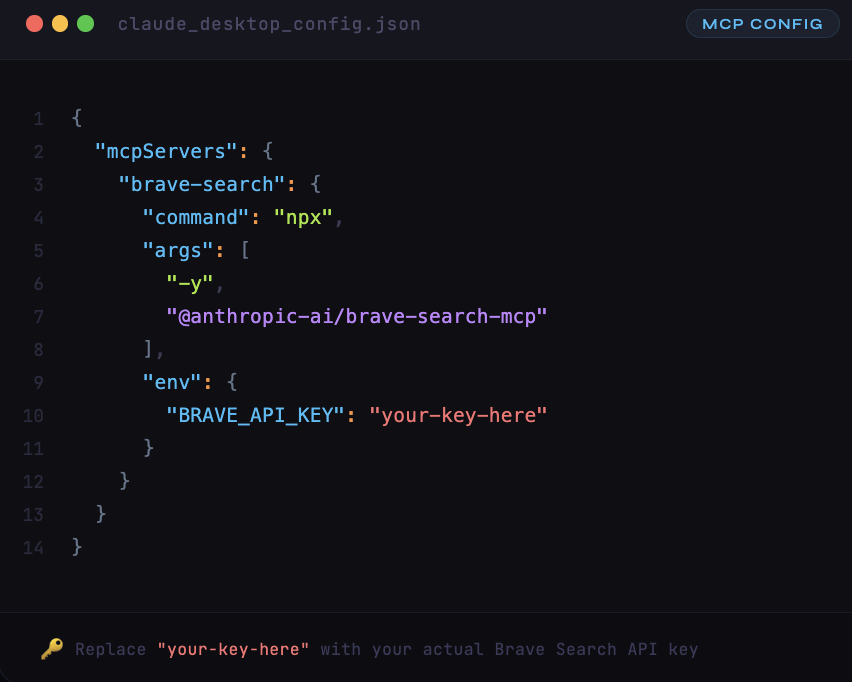Click line number 14 in the gutter
The image size is (852, 682).
pos(33,547)
